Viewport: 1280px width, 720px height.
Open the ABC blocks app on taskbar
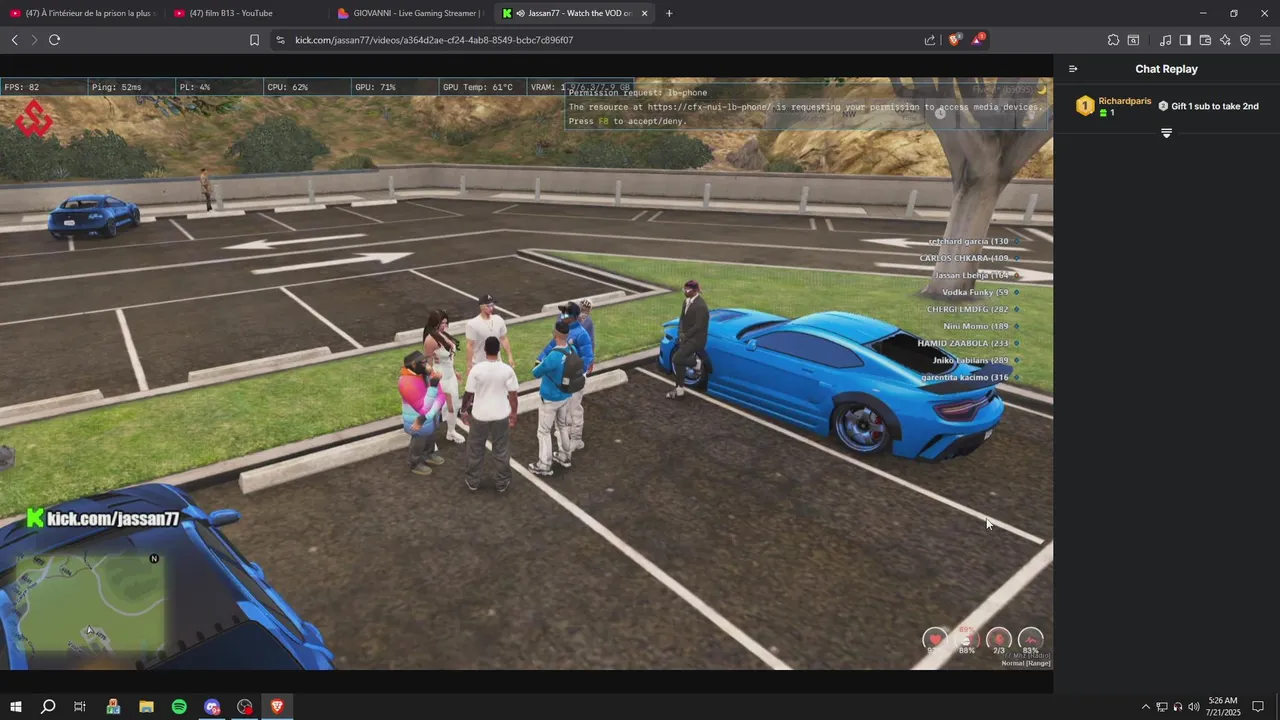[x=113, y=707]
